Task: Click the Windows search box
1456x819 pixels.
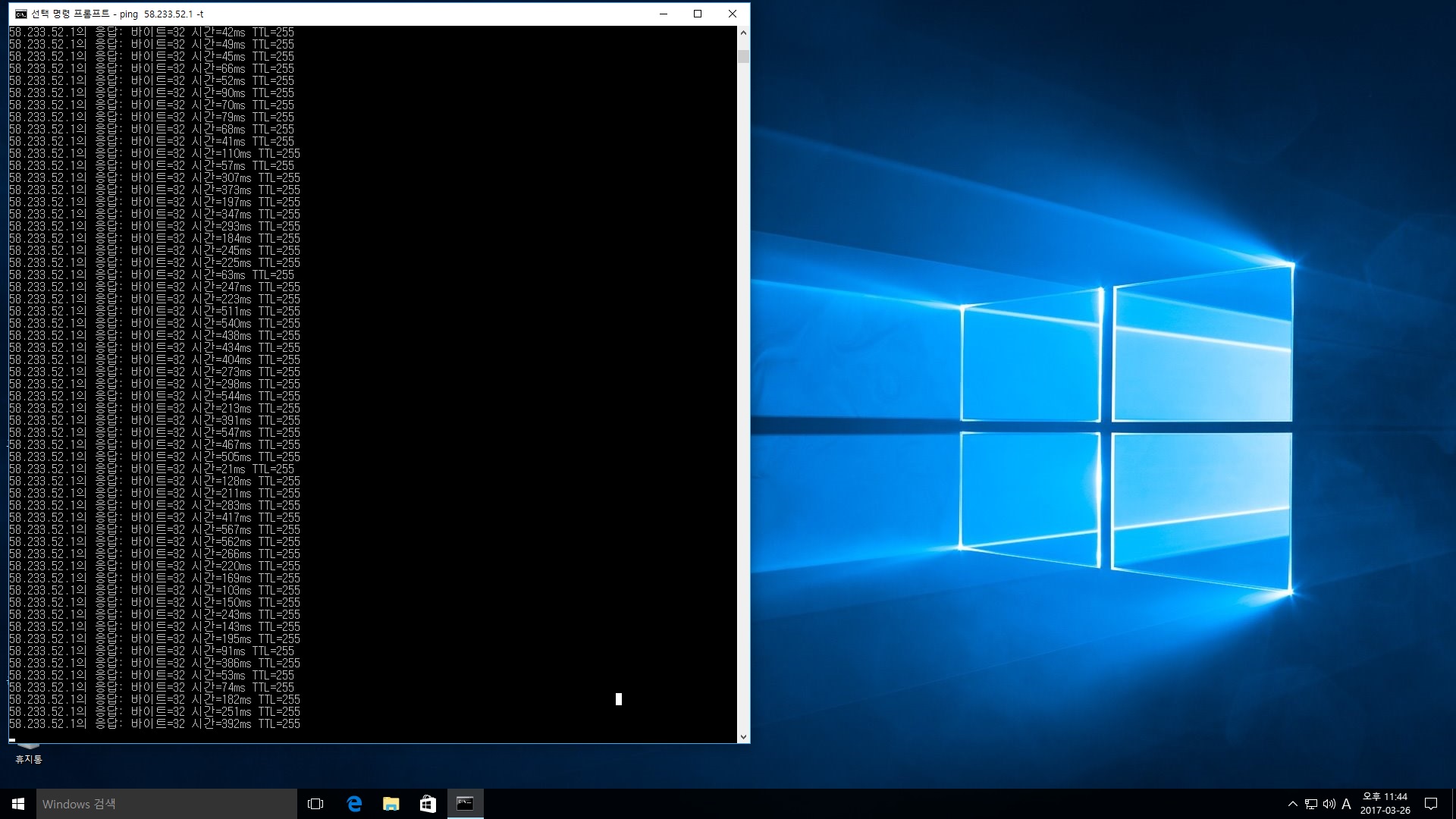Action: pyautogui.click(x=167, y=804)
